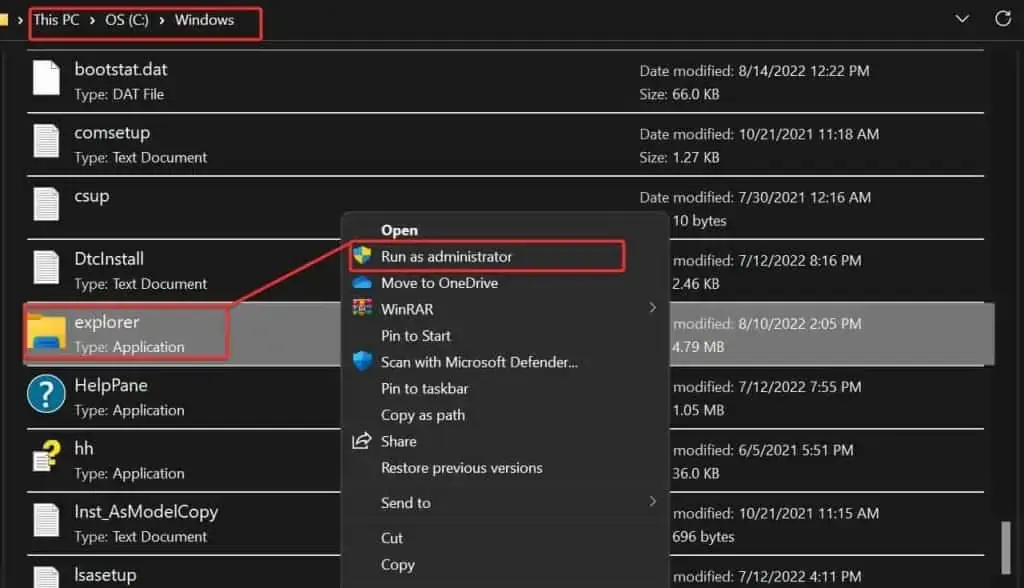Screen dimensions: 1024x588
Task: Click the bootstat.dat size 66.0 KB
Action: (679, 94)
